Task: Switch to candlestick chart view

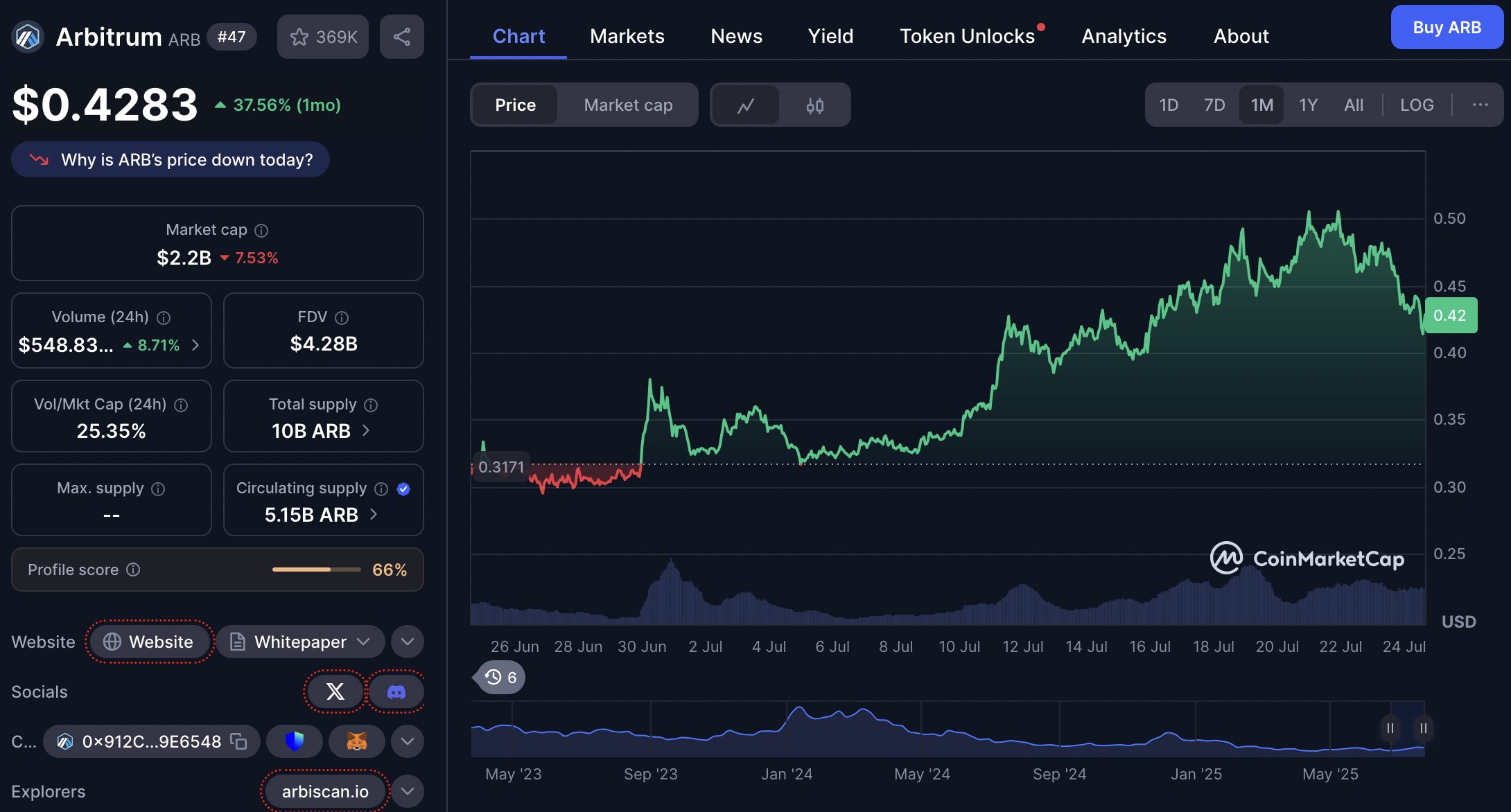Action: (x=815, y=105)
